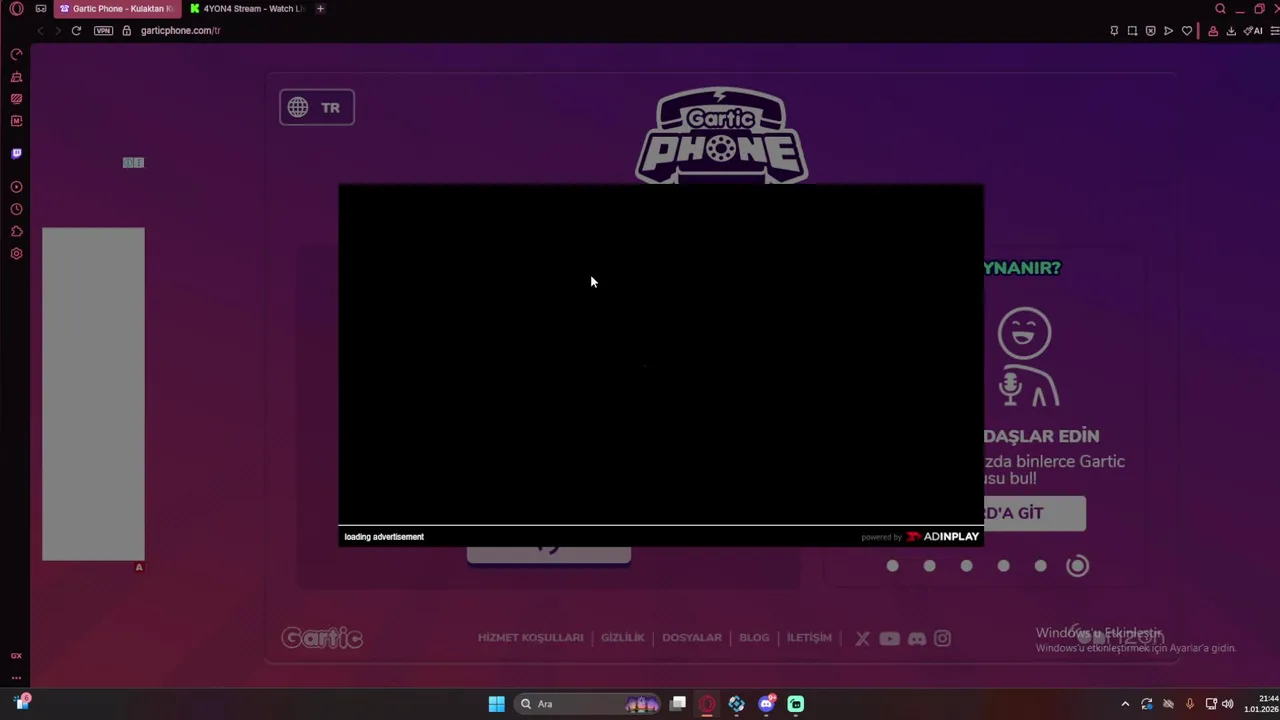The height and width of the screenshot is (720, 1280).
Task: Open Gartic's X social page
Action: pyautogui.click(x=862, y=638)
